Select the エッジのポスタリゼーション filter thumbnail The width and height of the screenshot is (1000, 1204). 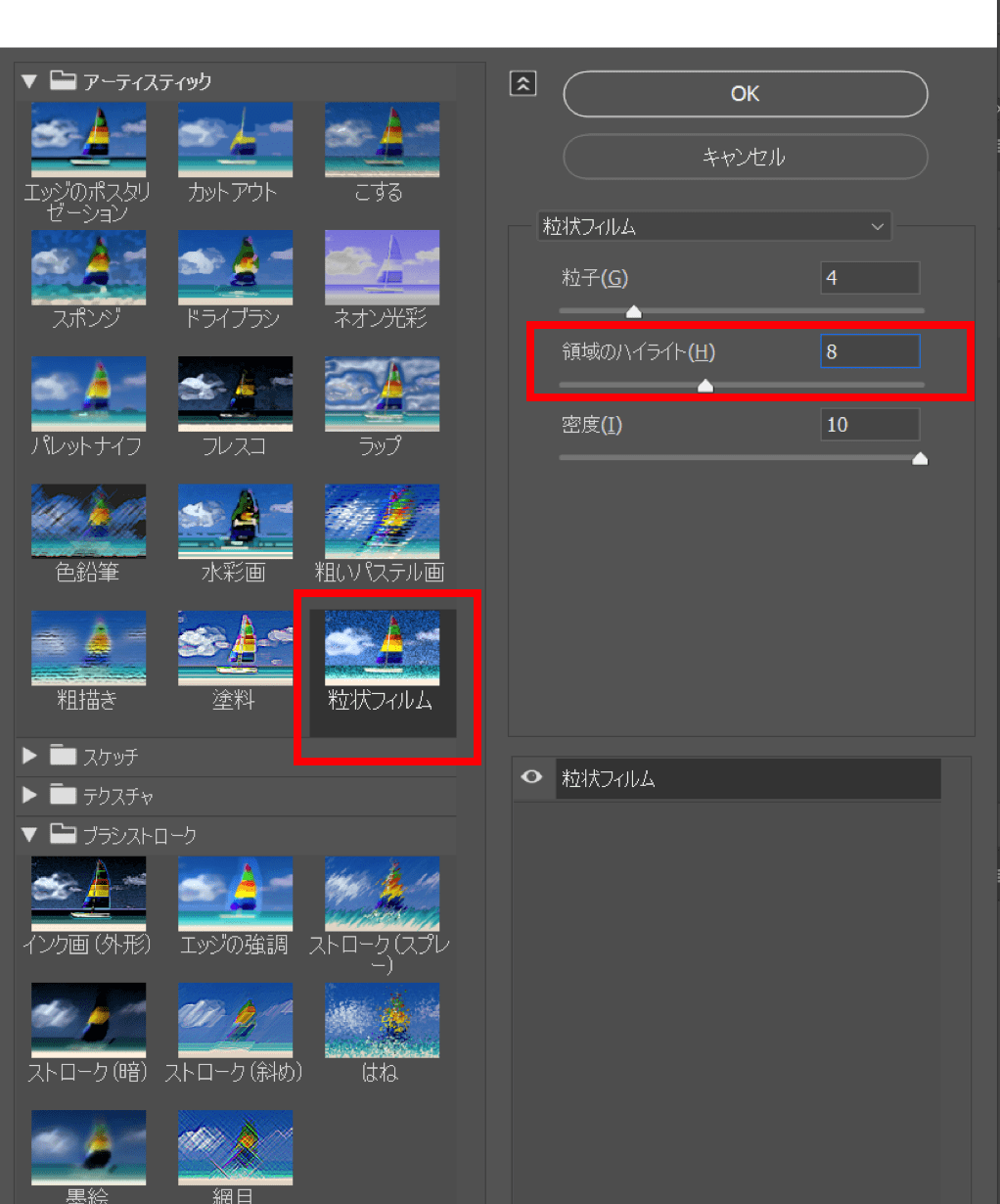point(88,140)
